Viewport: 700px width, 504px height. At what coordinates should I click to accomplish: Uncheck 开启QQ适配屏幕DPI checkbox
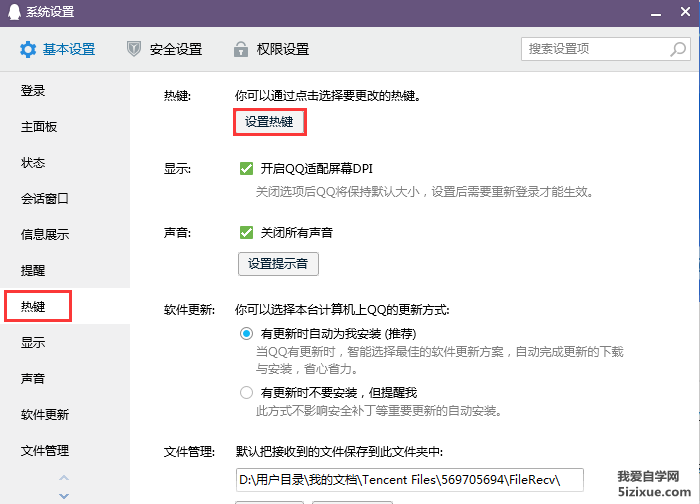(246, 169)
